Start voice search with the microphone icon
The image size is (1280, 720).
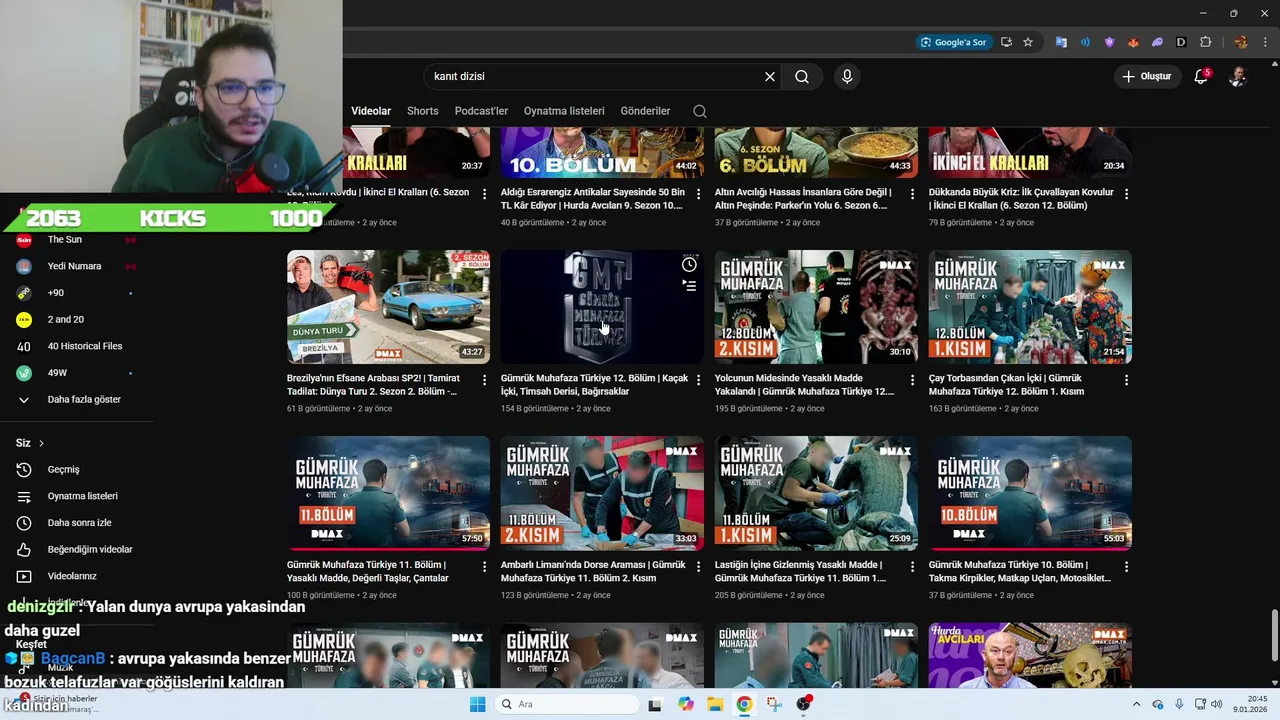click(847, 76)
